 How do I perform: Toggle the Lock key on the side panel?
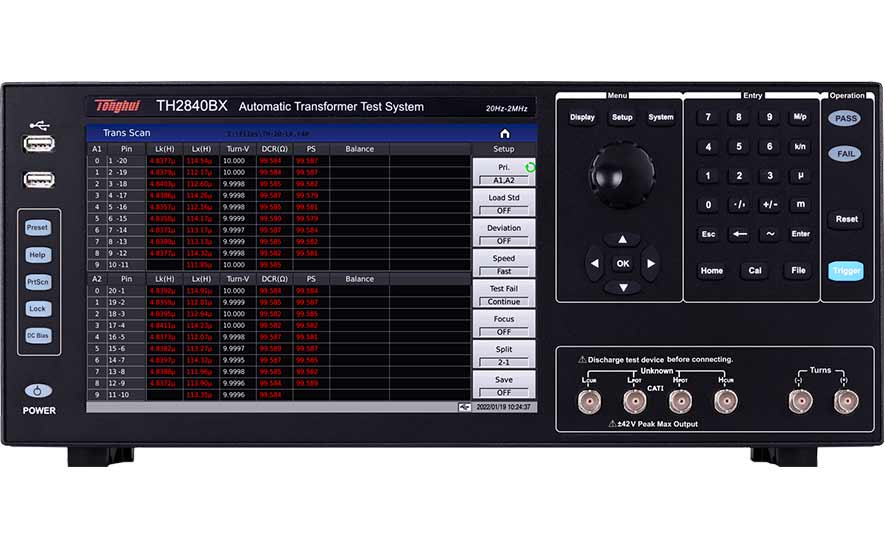[38, 309]
